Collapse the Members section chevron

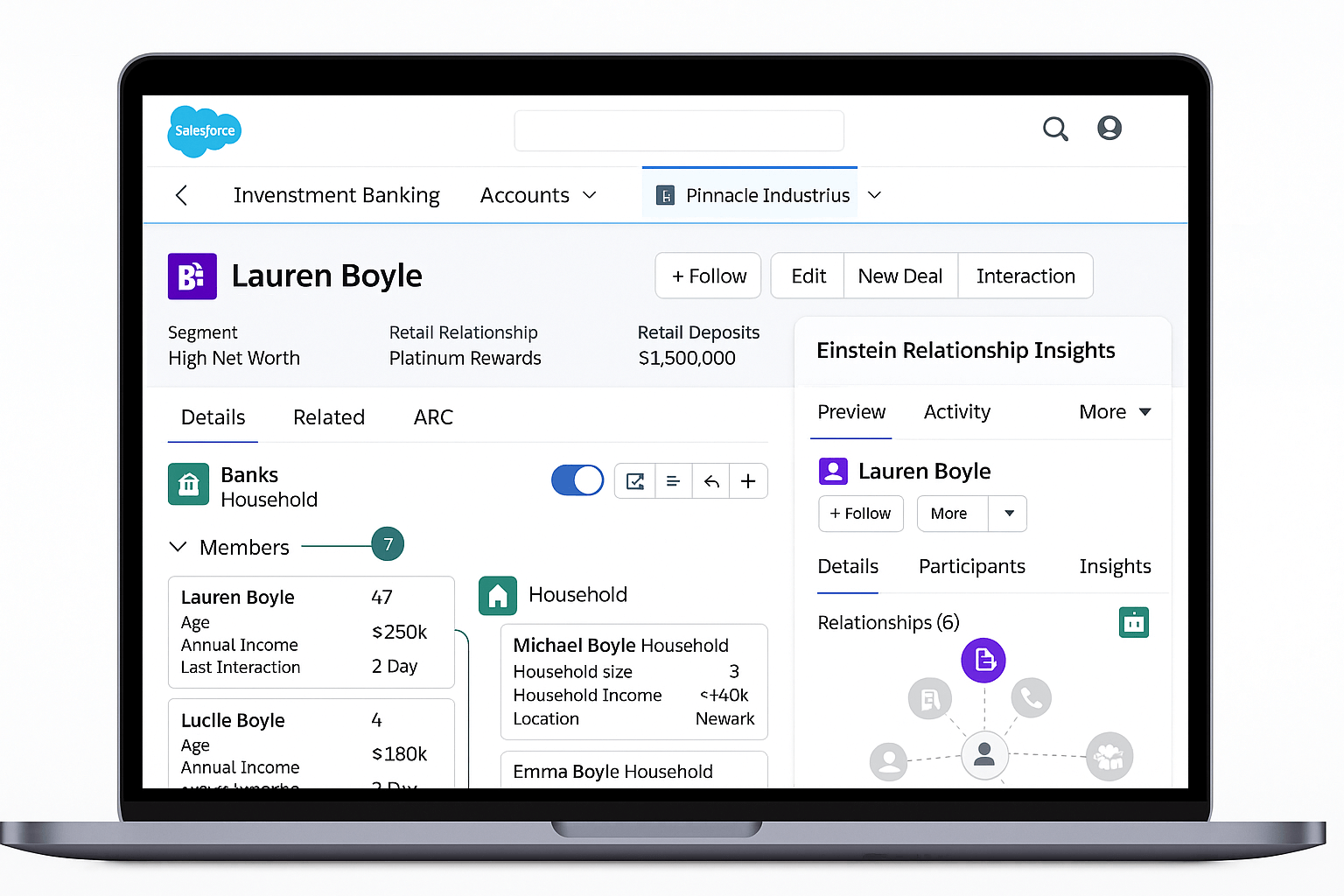tap(178, 547)
